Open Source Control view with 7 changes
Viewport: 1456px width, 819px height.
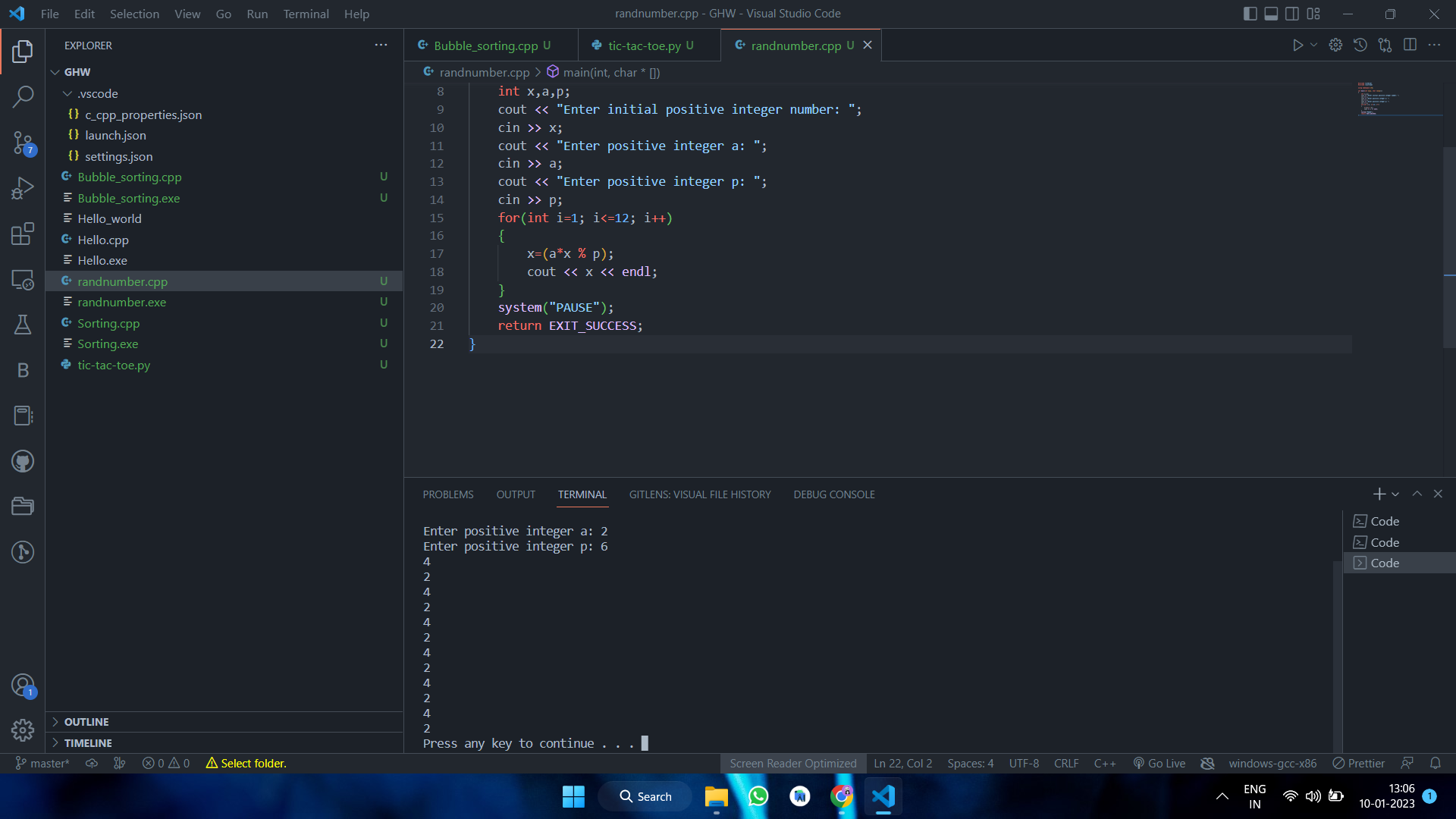[23, 143]
